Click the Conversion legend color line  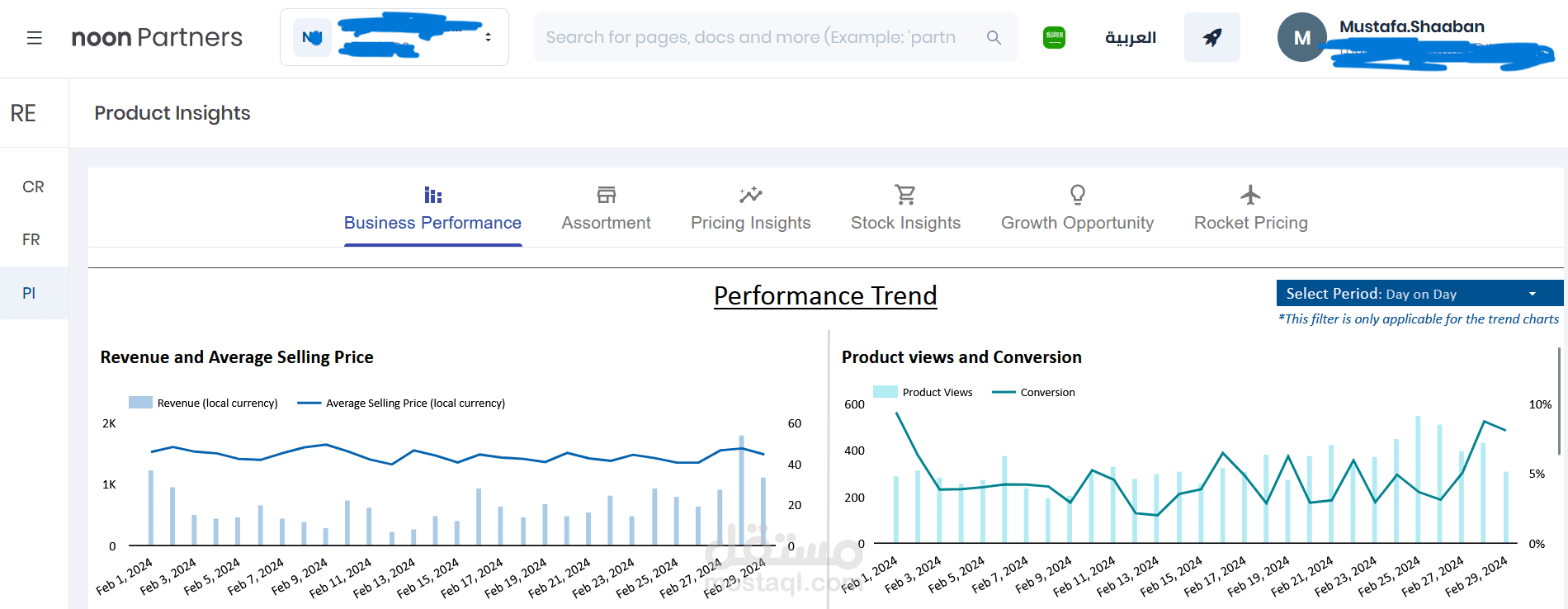(1004, 392)
